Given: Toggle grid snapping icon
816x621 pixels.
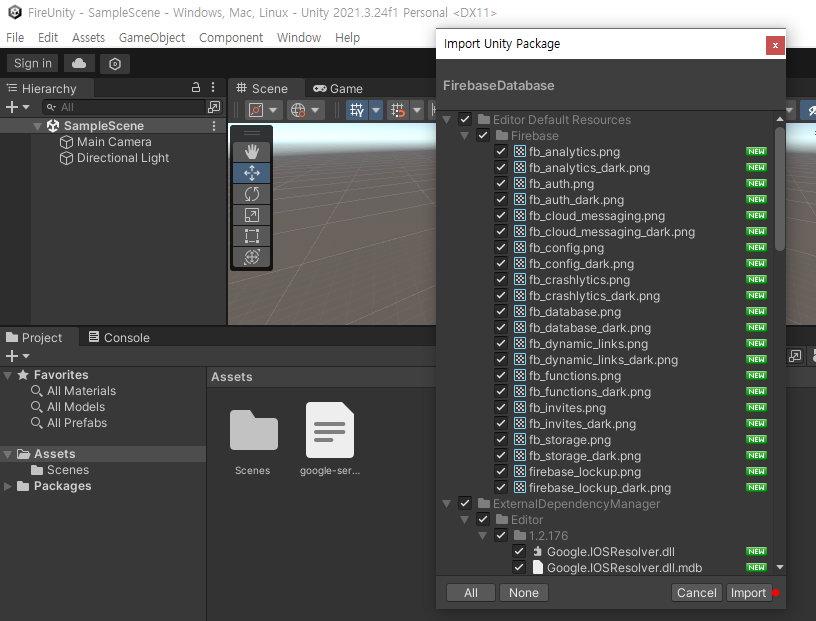Looking at the screenshot, I should (x=398, y=110).
